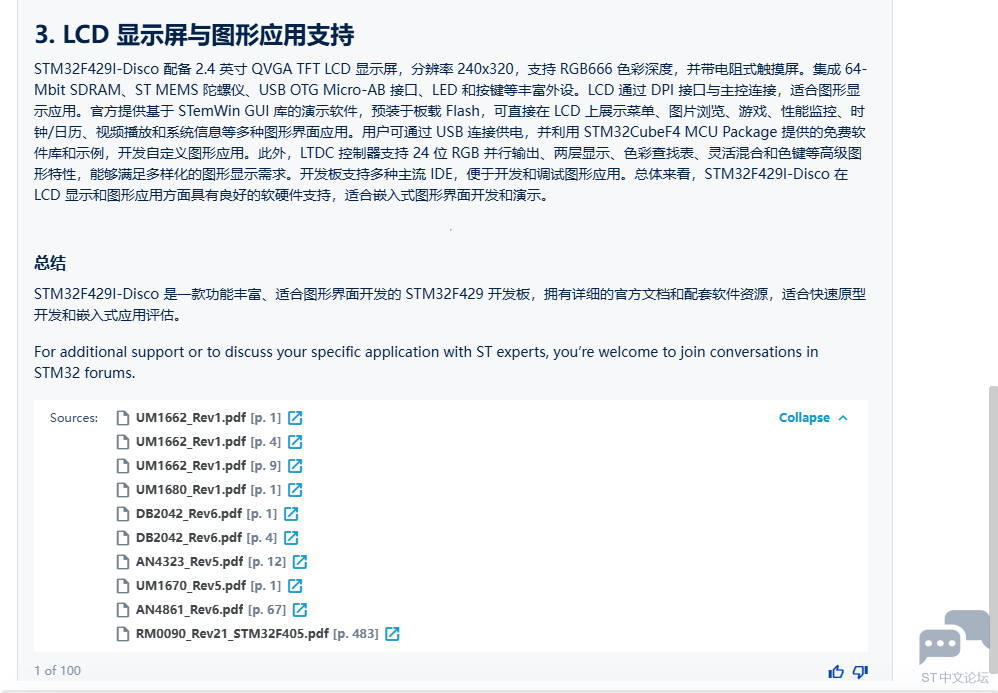Screen dimensions: 998x693
Task: Click the Collapse chevron arrow
Action: click(843, 418)
